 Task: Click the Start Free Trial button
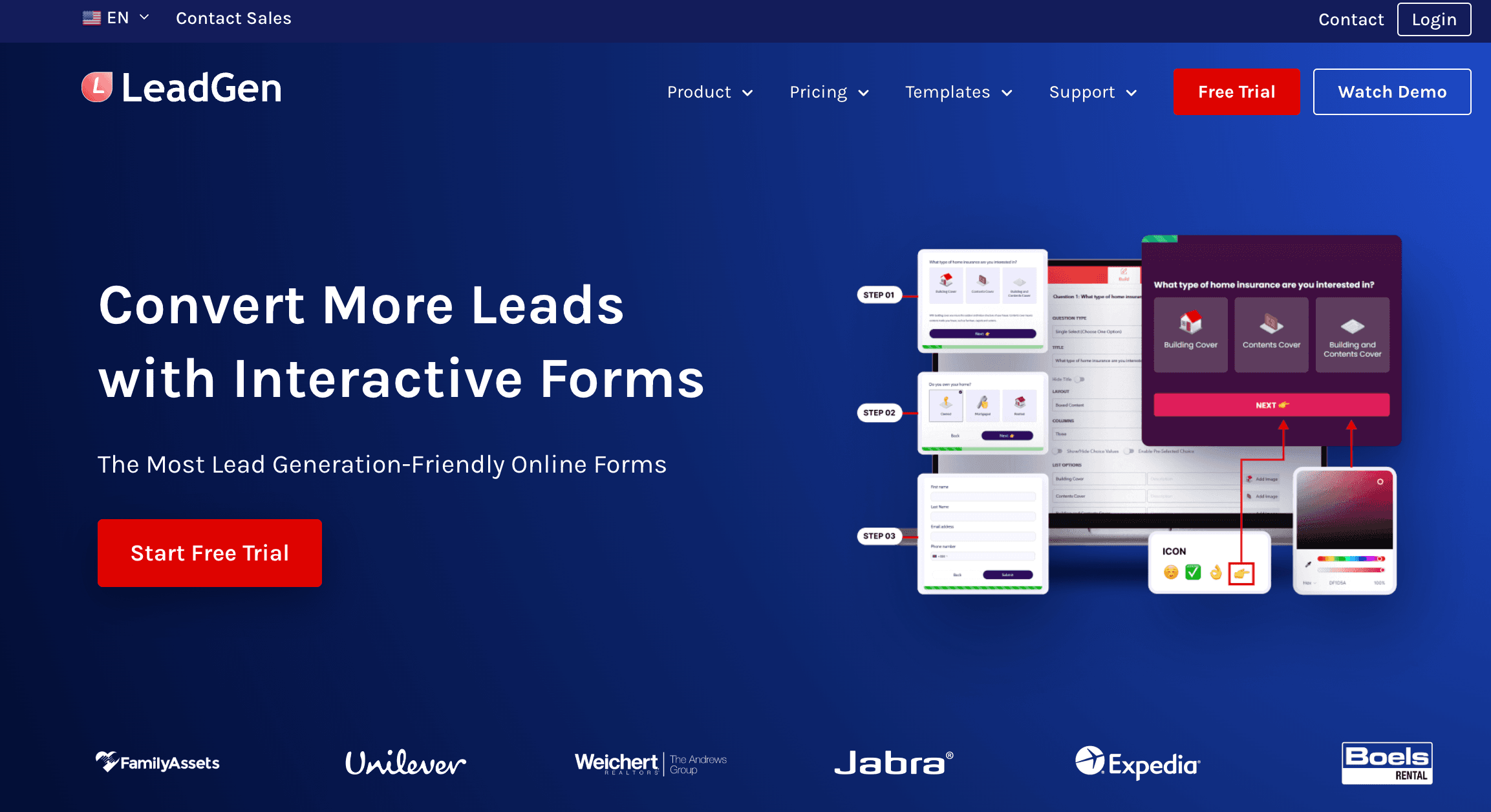click(209, 552)
